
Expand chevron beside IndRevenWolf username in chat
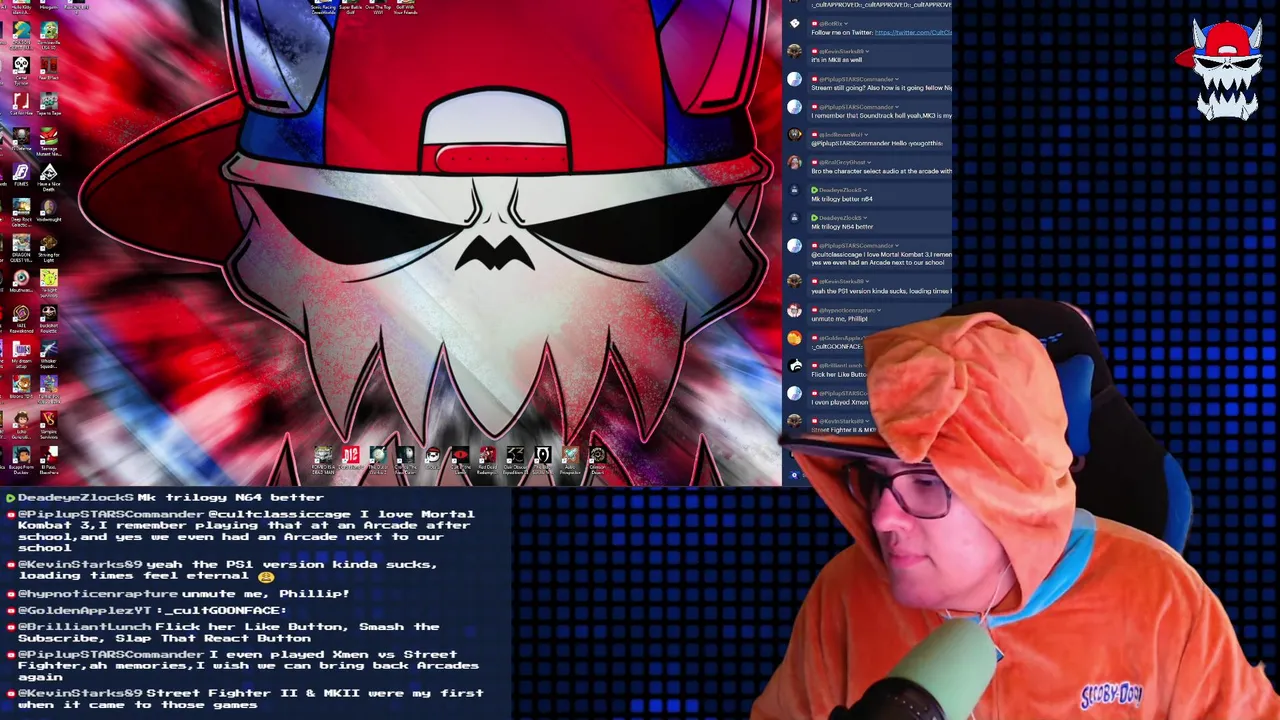click(866, 135)
